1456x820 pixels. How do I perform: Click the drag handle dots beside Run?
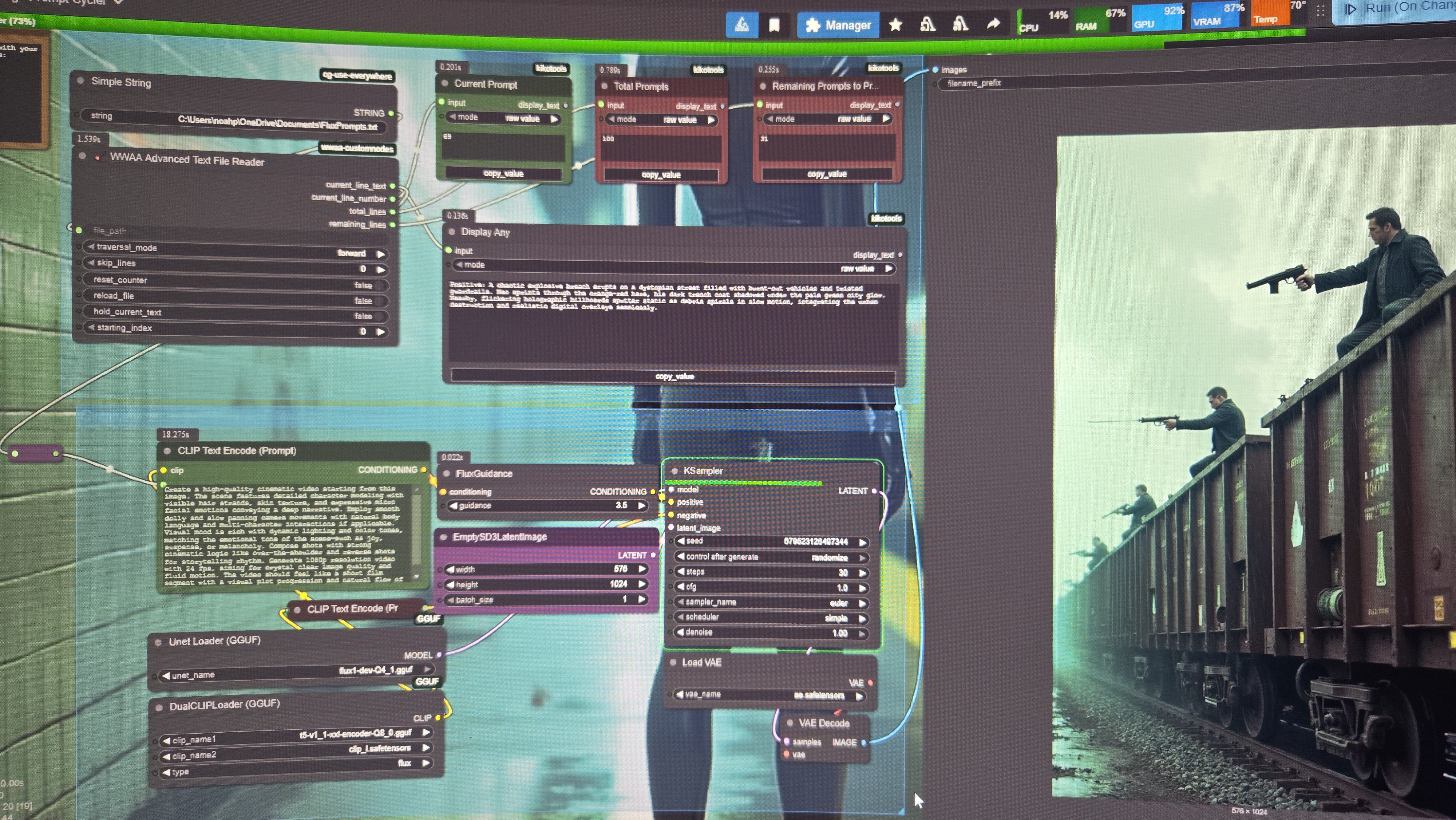1320,11
